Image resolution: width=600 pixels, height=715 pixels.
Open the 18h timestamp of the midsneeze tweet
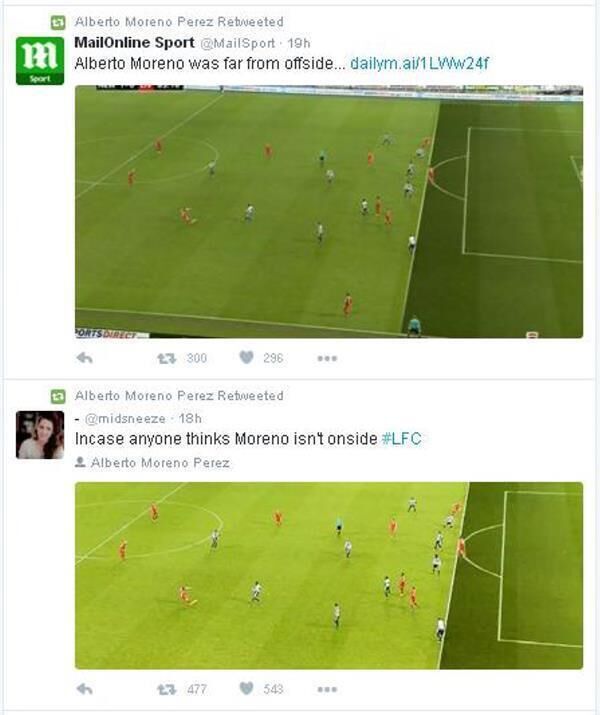coord(190,418)
